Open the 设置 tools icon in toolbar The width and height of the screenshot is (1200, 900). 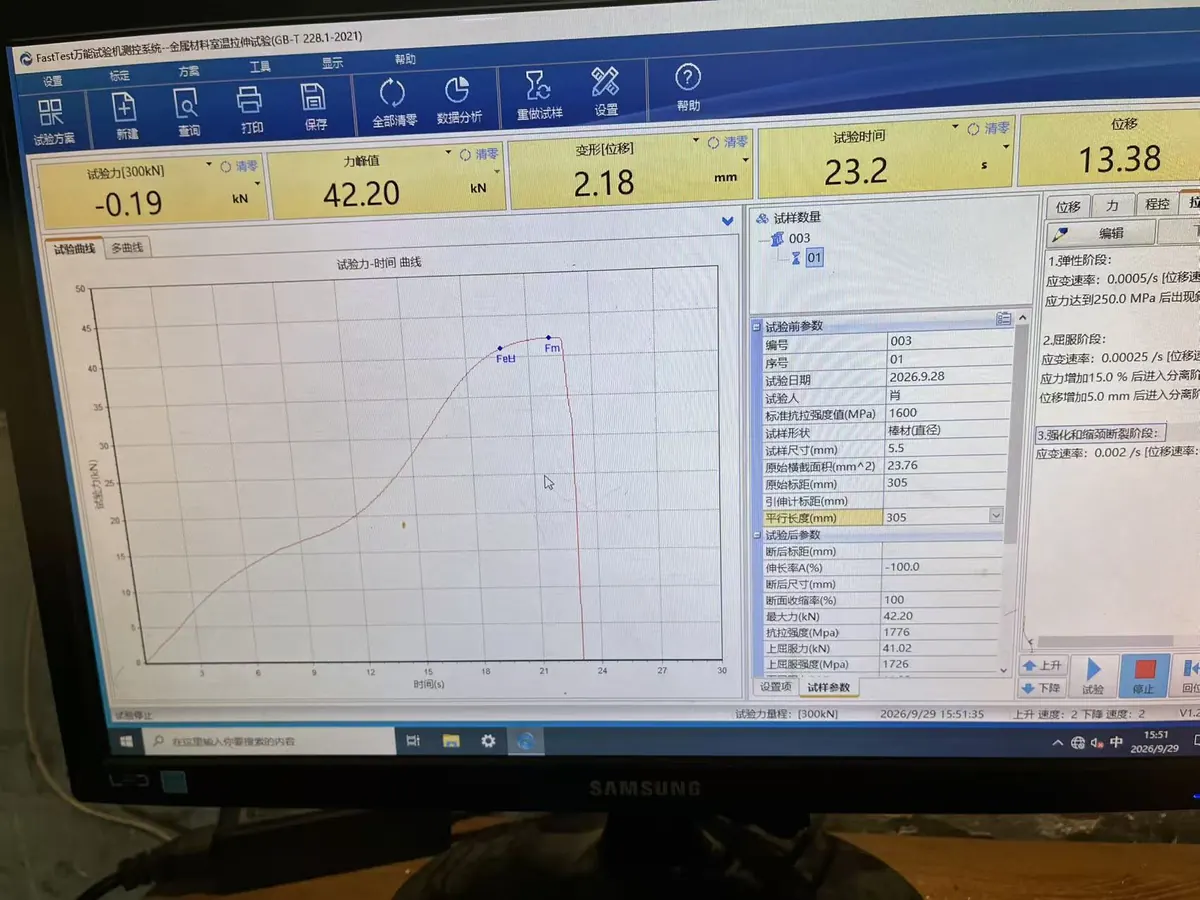pyautogui.click(x=606, y=93)
